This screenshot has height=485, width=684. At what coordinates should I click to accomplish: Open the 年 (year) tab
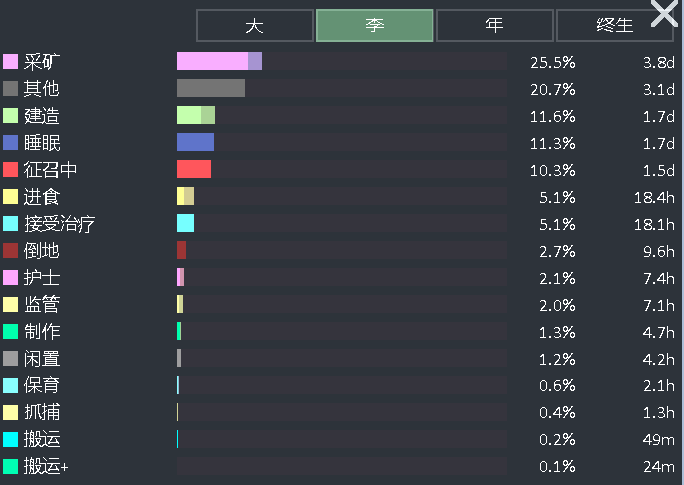click(495, 26)
